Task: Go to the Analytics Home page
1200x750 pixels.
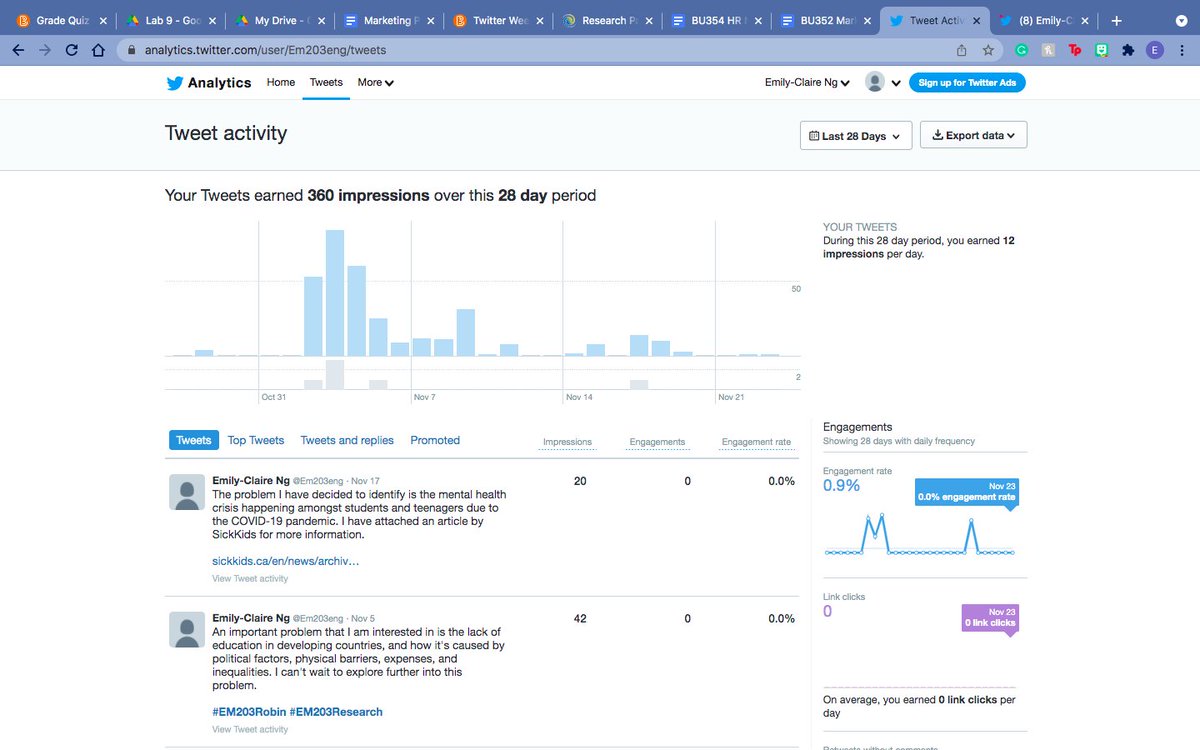Action: (x=280, y=83)
